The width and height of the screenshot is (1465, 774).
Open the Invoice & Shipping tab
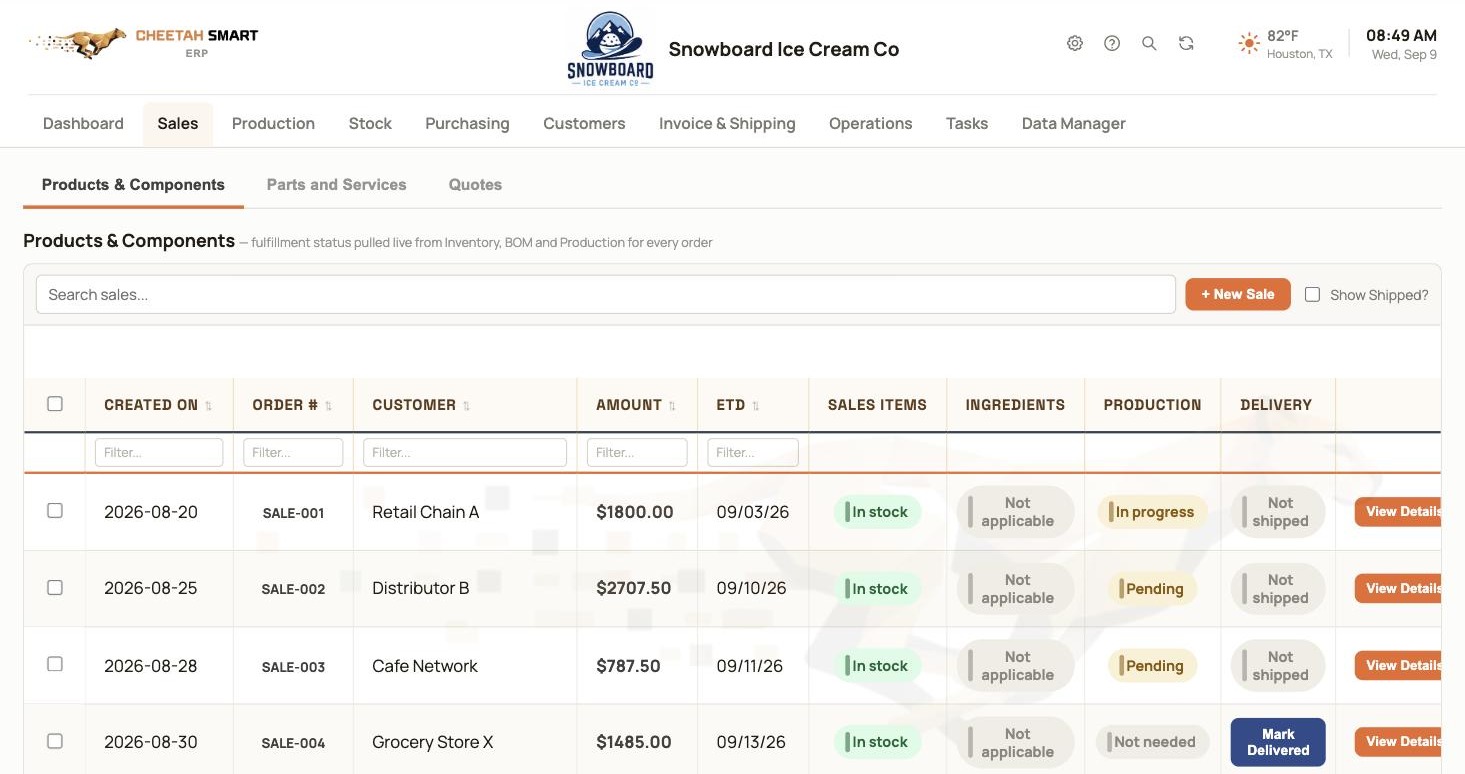(x=727, y=123)
